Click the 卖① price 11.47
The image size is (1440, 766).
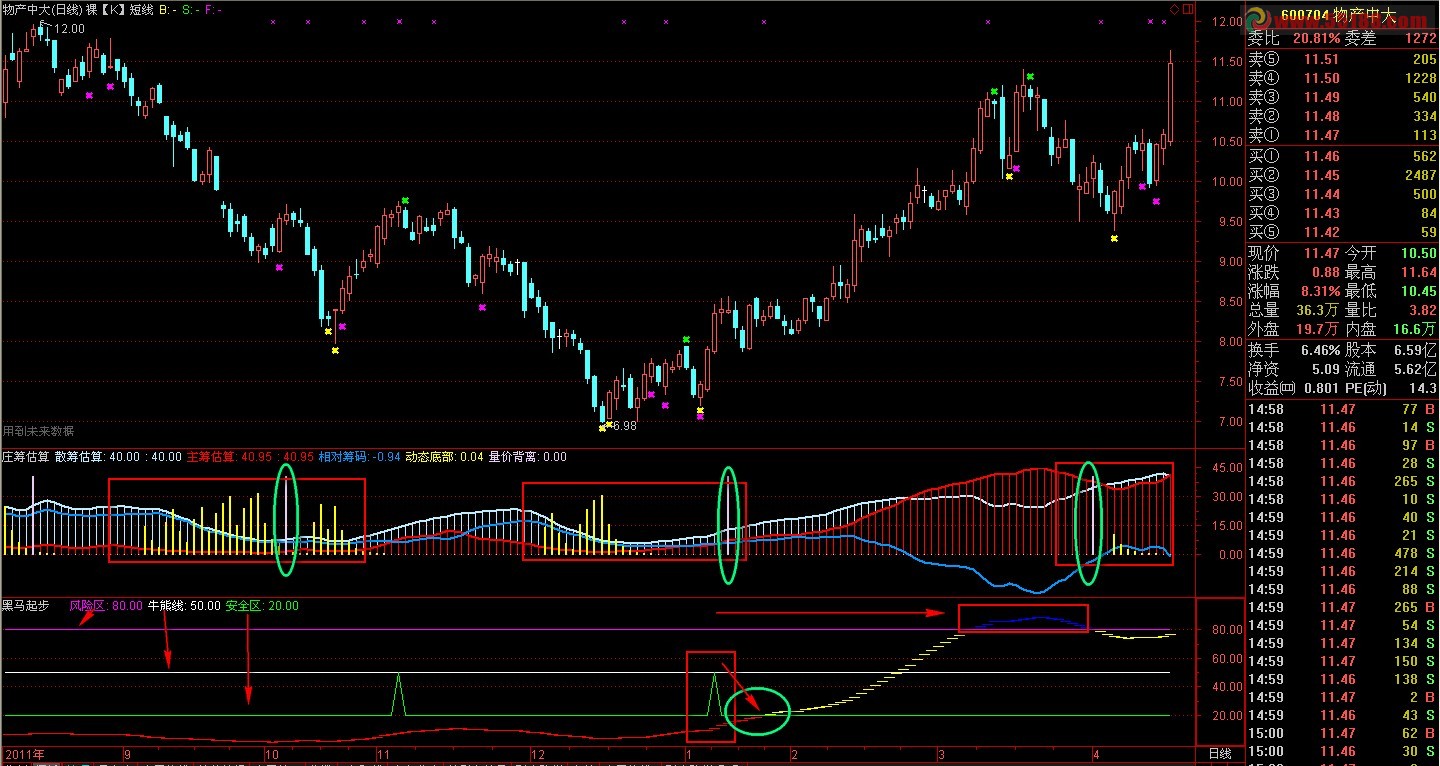point(1321,135)
